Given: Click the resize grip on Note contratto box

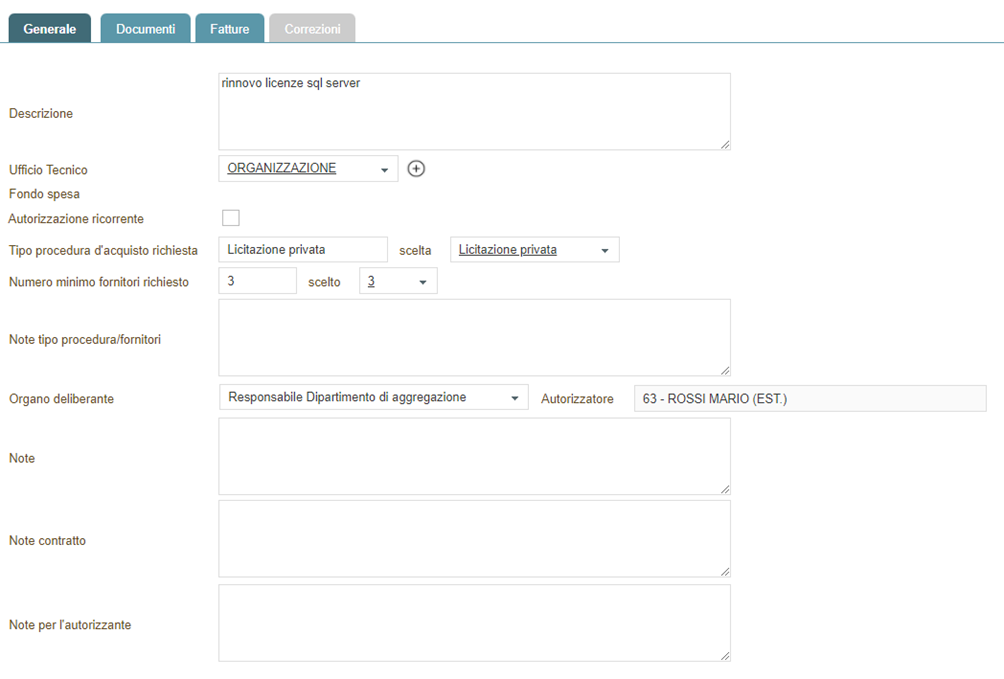Looking at the screenshot, I should point(725,572).
